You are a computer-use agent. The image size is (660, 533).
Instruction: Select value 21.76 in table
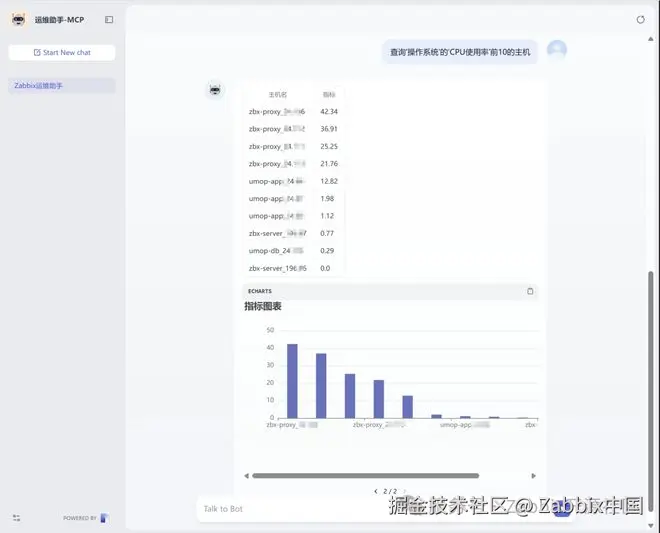pos(329,164)
